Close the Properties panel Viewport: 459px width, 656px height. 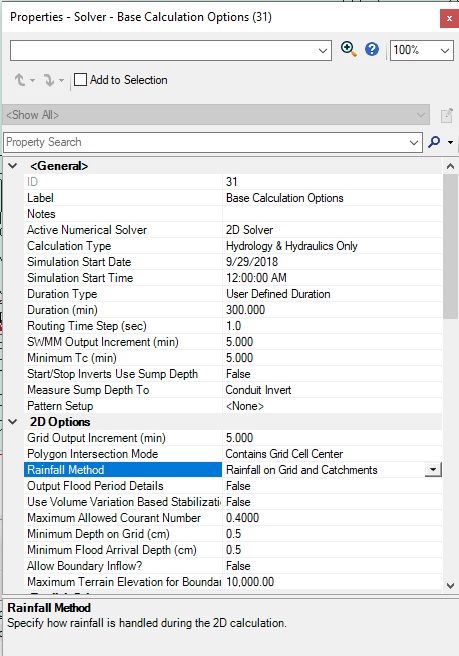[449, 18]
